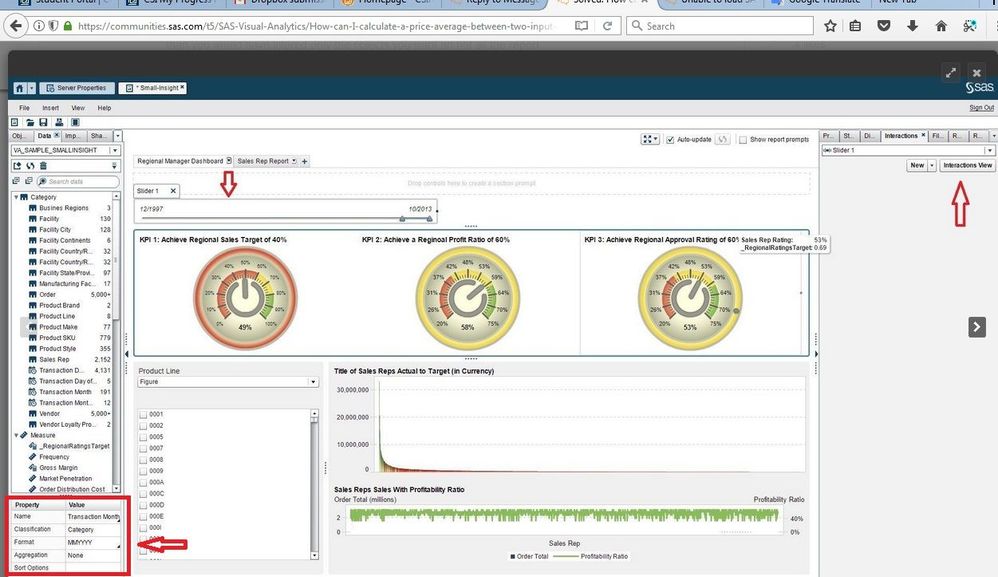Check Product Line item 0001

143,414
